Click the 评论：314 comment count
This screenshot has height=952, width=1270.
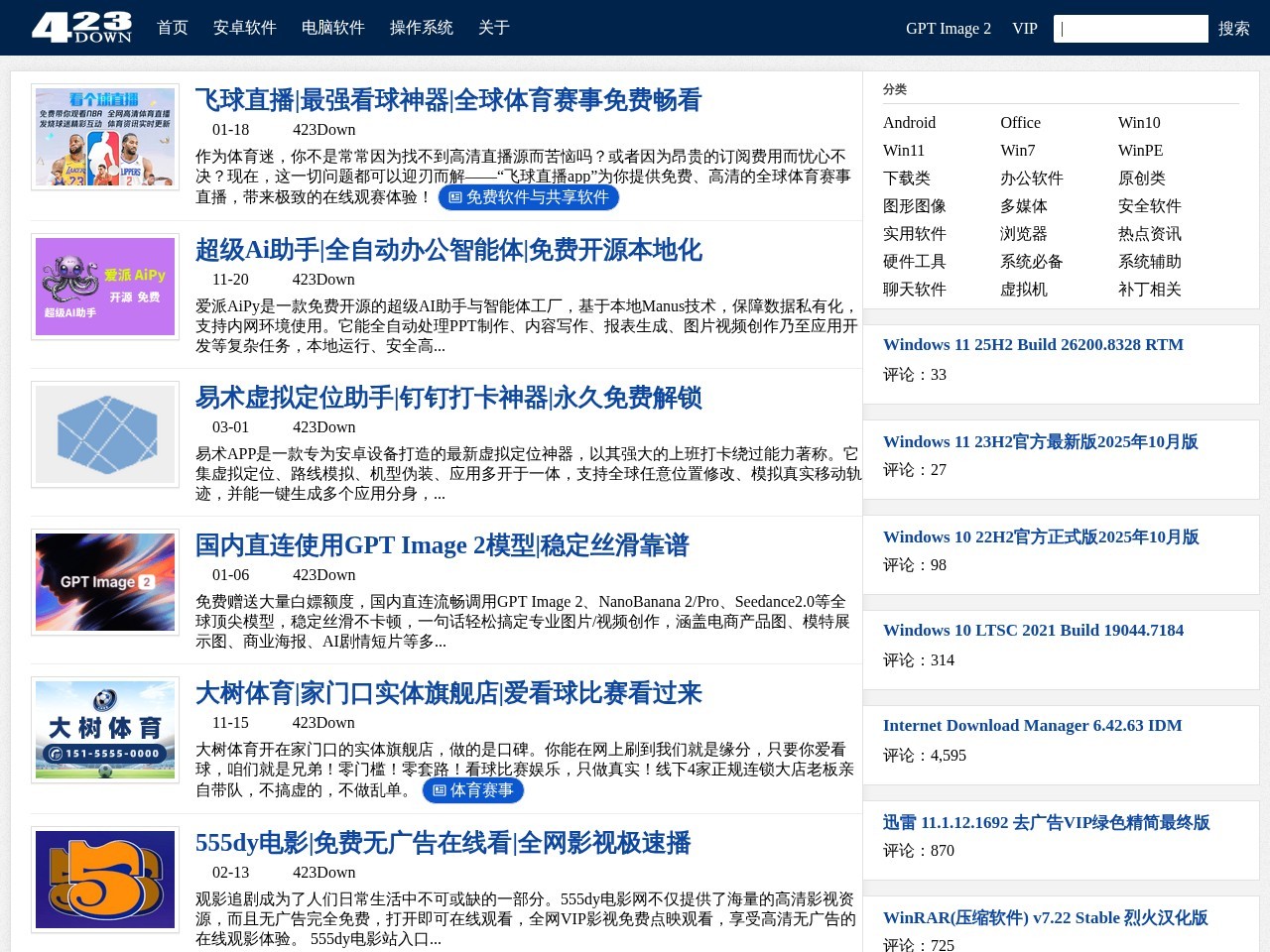(919, 660)
